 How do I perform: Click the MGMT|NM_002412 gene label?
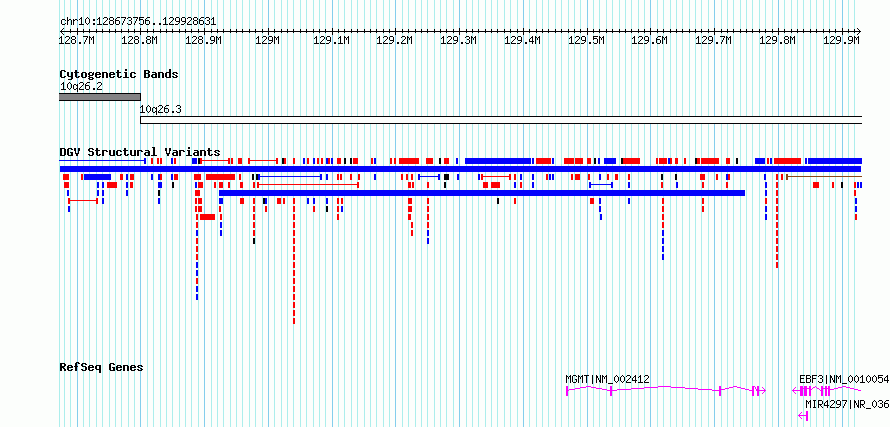pyautogui.click(x=607, y=379)
